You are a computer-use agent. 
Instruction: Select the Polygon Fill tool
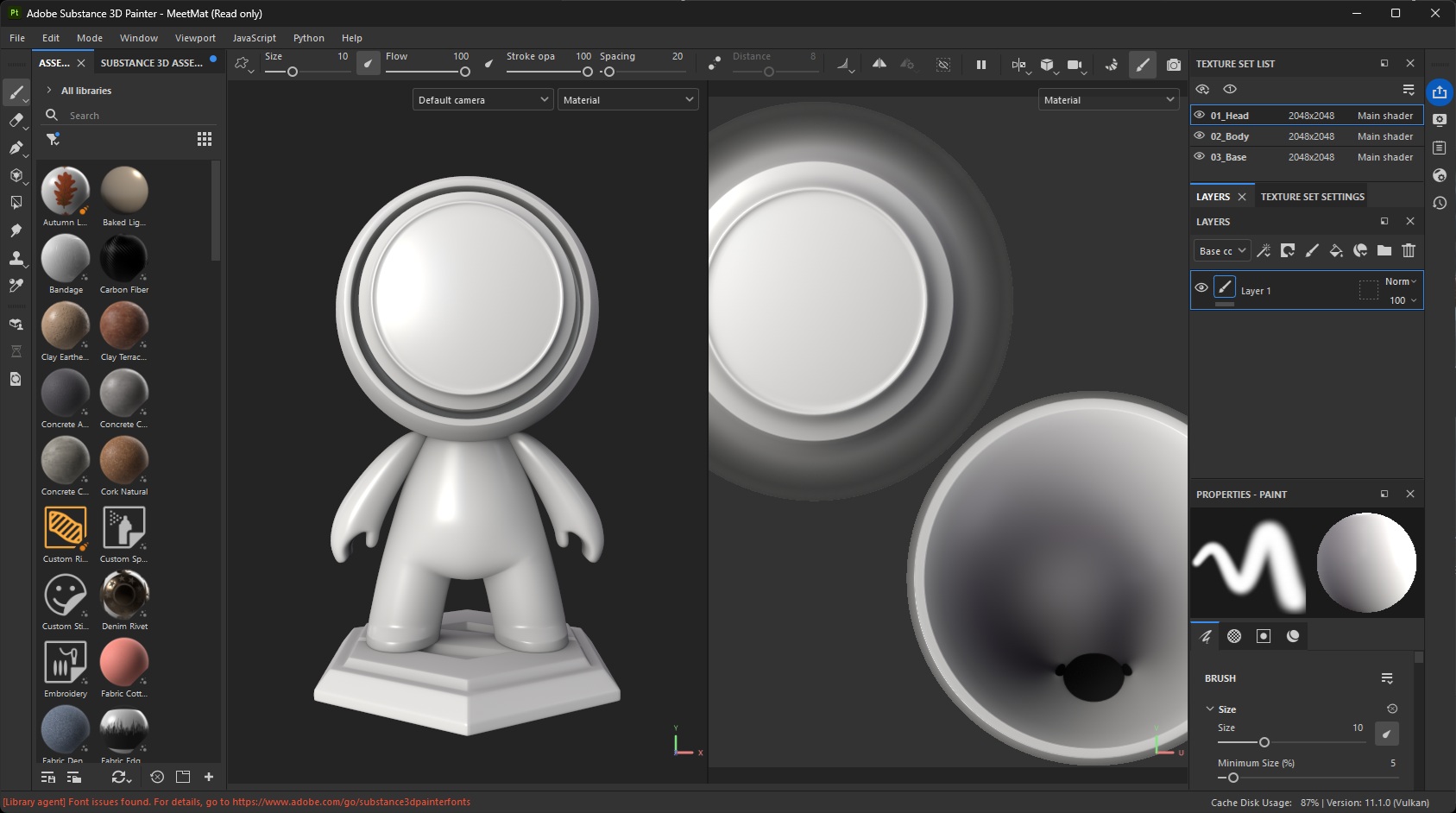[x=16, y=203]
